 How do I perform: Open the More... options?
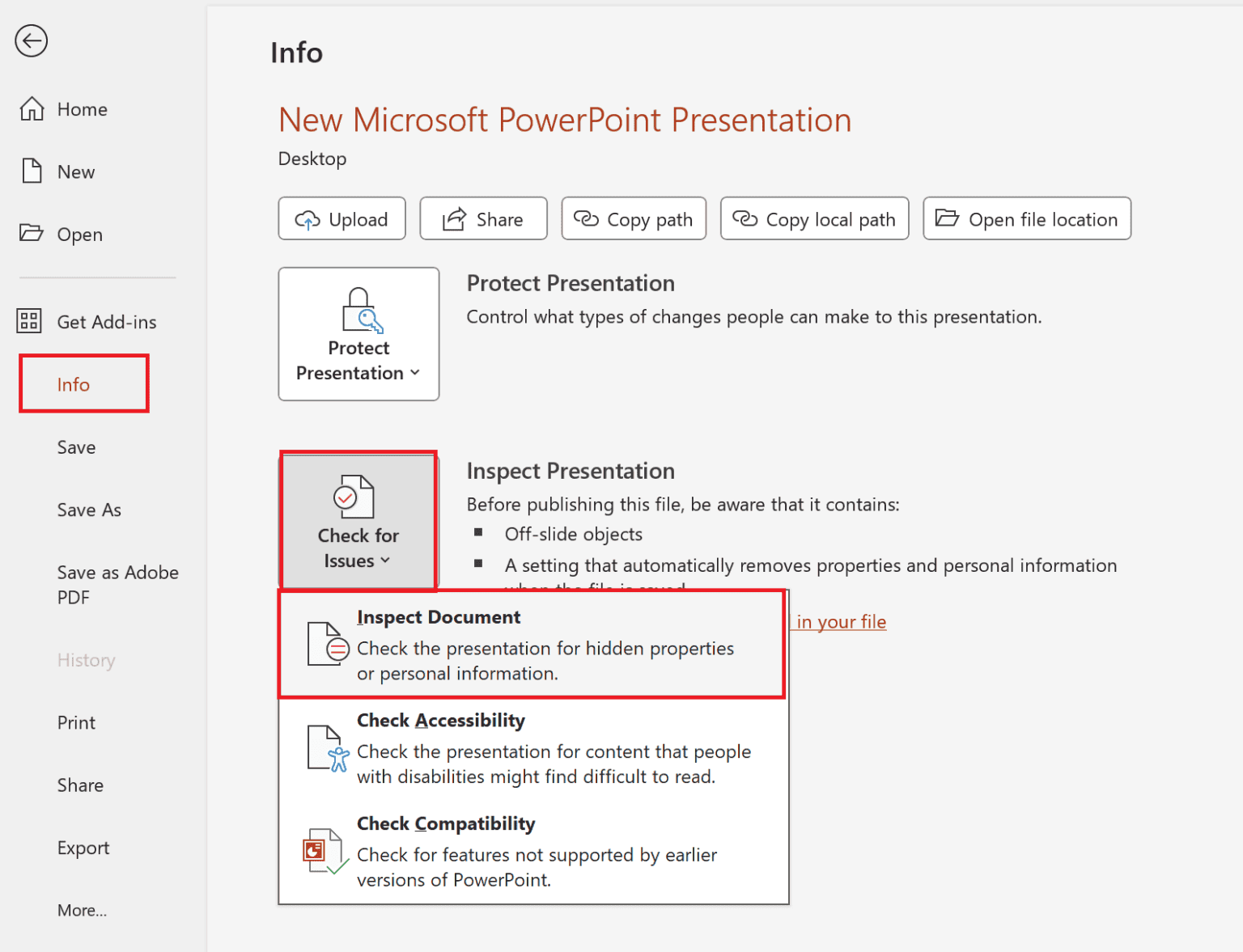point(82,910)
